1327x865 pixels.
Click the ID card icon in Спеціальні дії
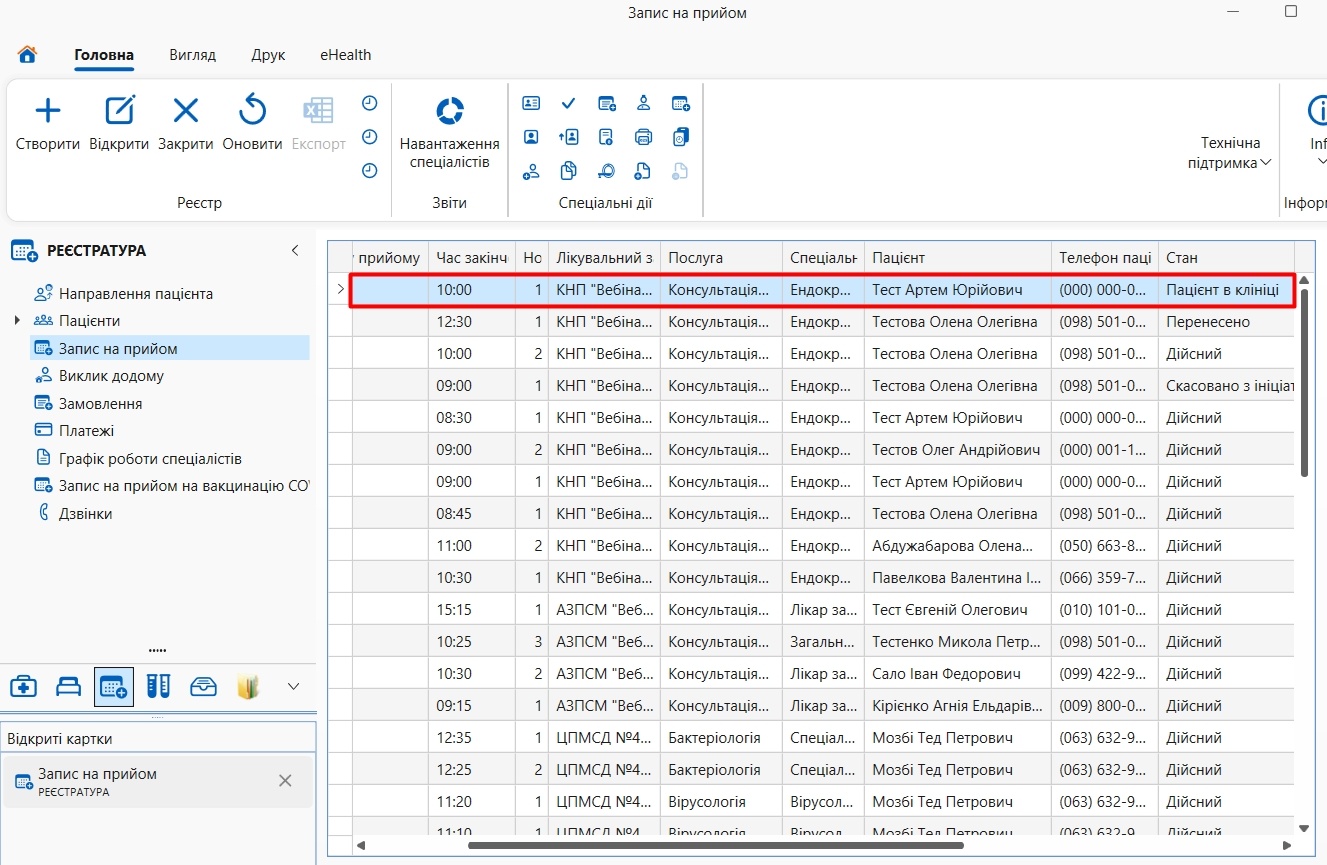531,103
